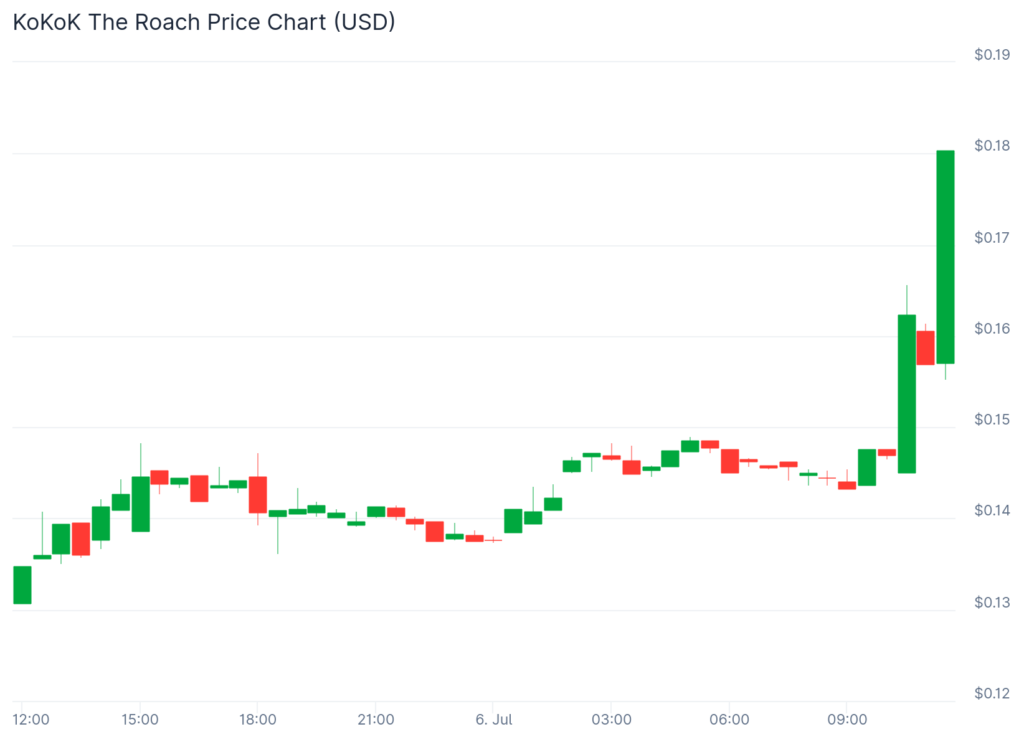Pick the 21:00 time axis label
The height and width of the screenshot is (747, 1024).
(375, 720)
